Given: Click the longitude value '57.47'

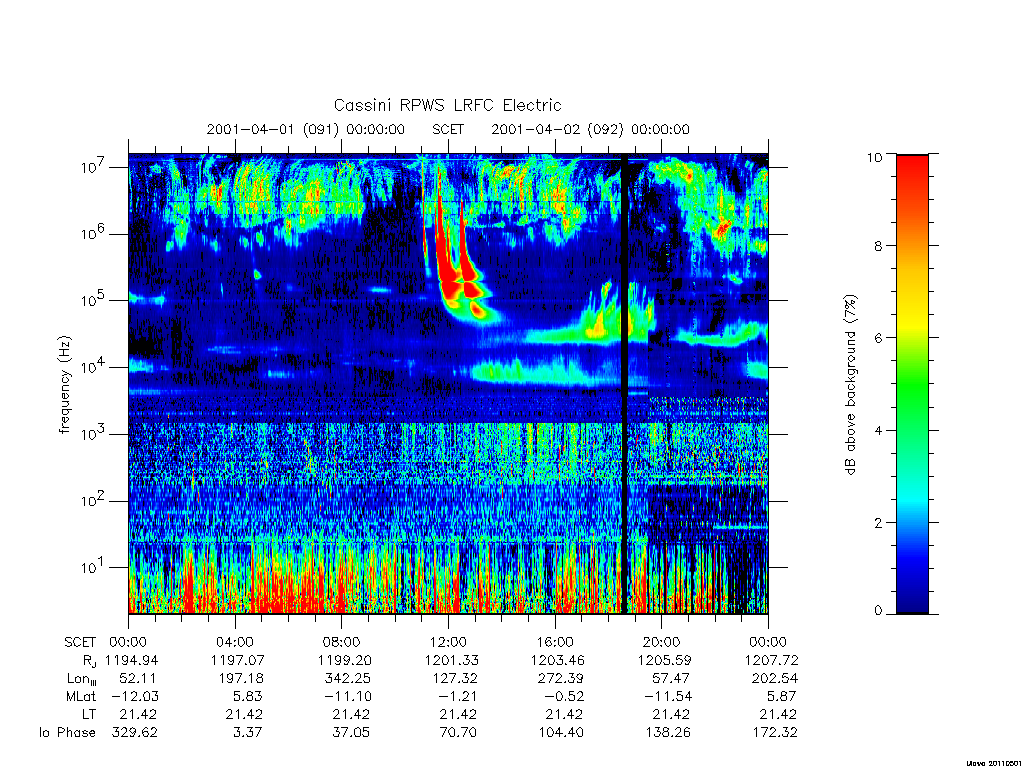Looking at the screenshot, I should point(671,679).
